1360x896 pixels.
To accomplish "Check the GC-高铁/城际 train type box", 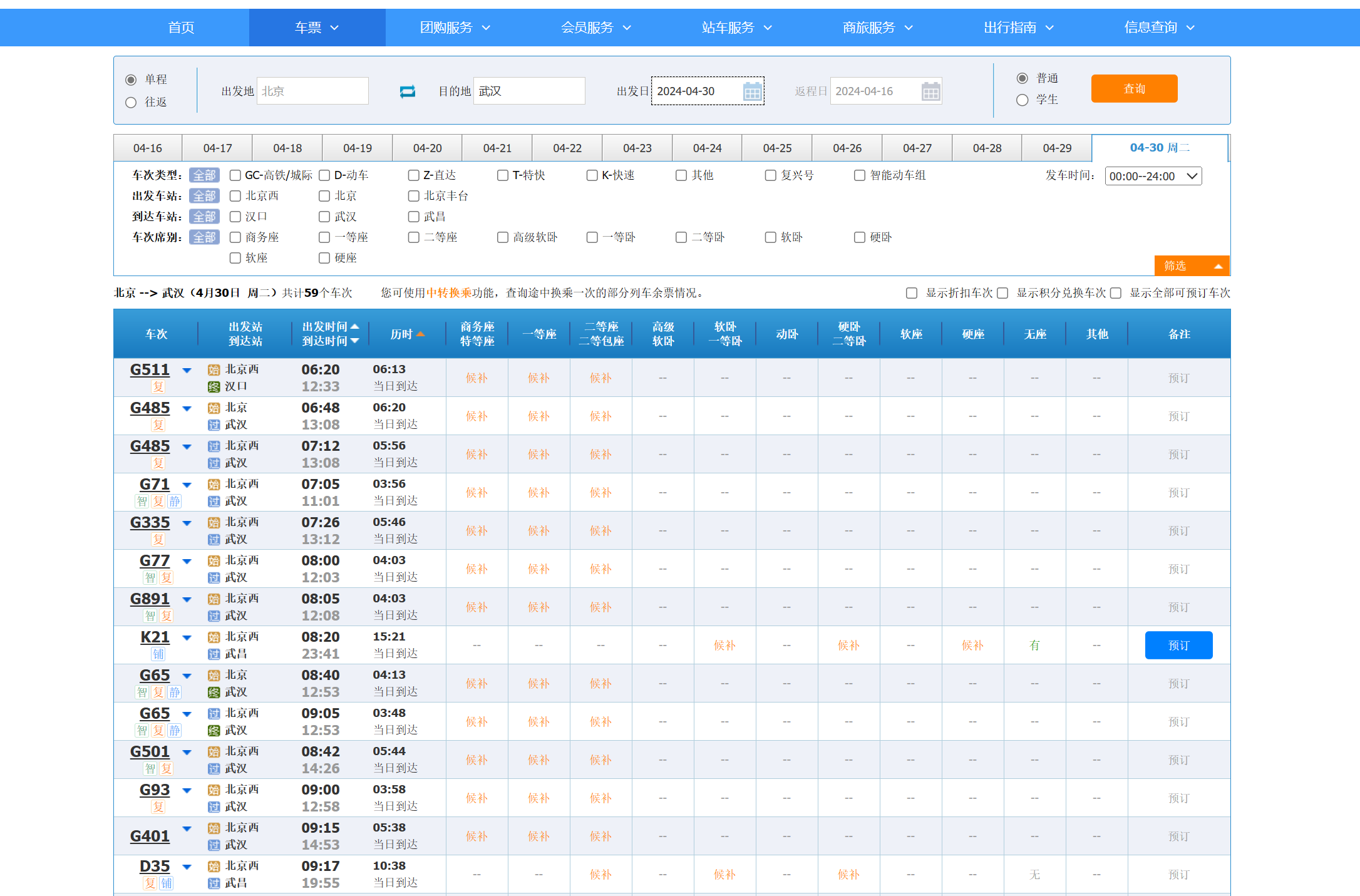I will (x=235, y=175).
